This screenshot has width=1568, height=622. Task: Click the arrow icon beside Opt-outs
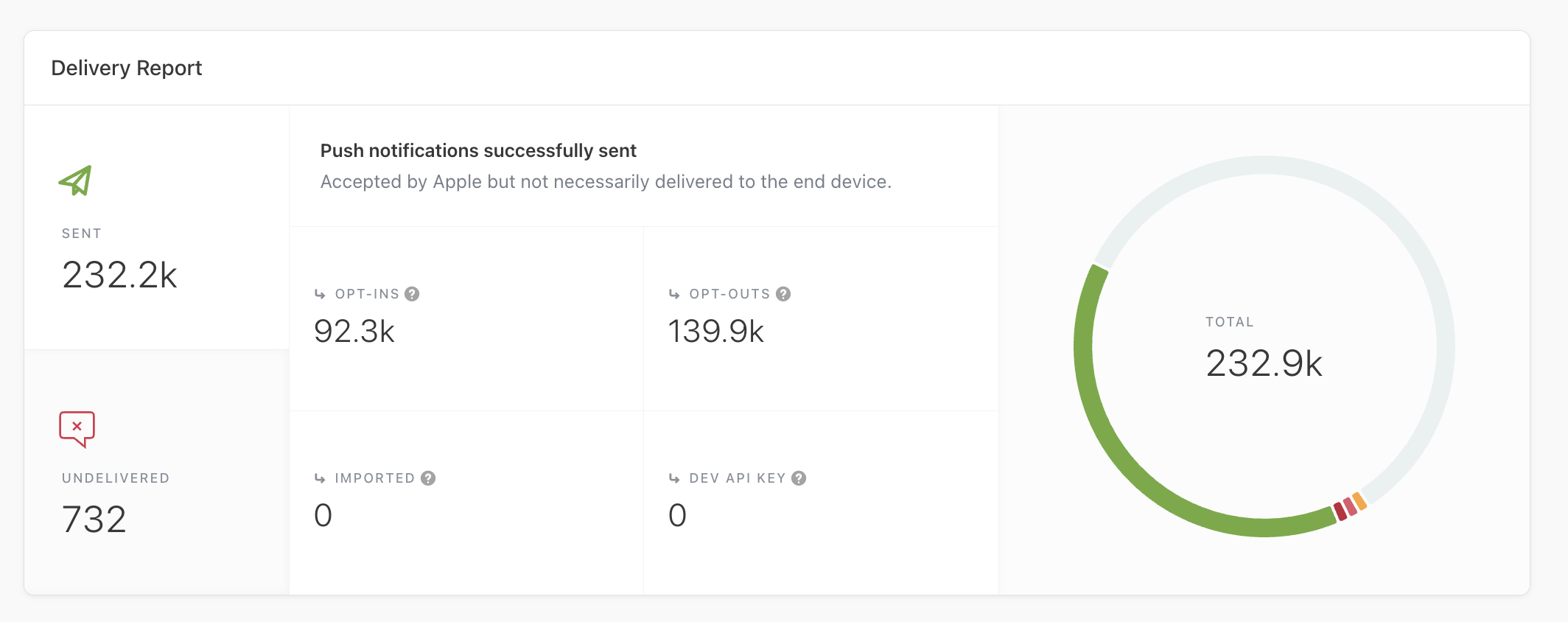674,294
